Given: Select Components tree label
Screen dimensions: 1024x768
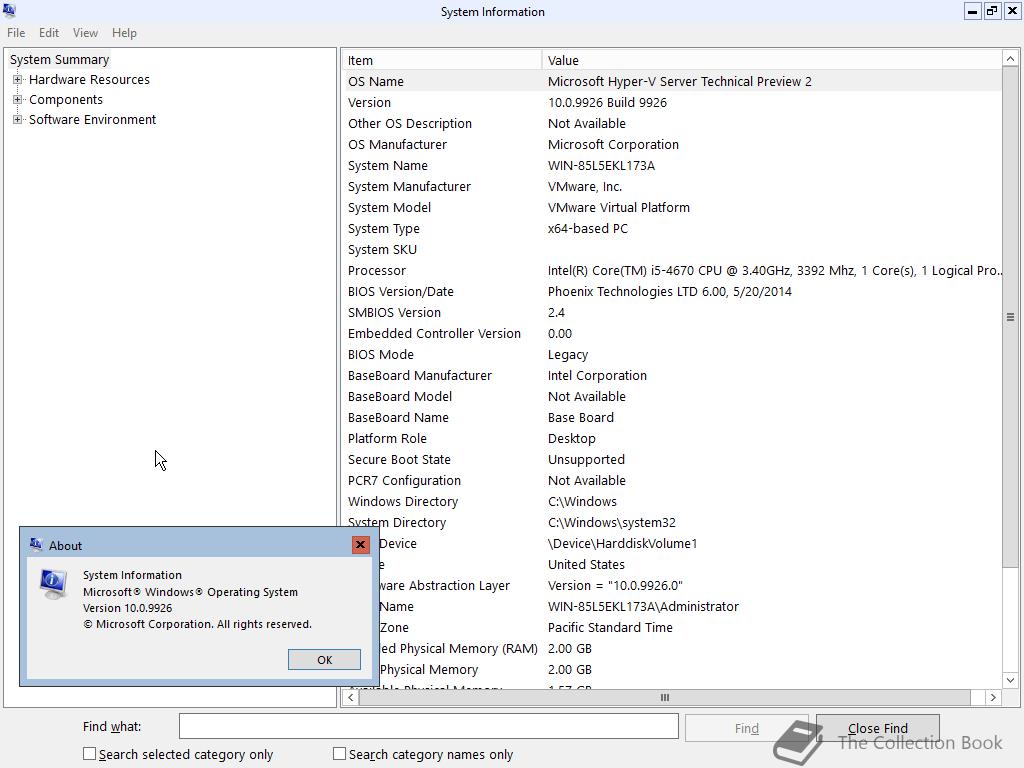Looking at the screenshot, I should [x=66, y=100].
